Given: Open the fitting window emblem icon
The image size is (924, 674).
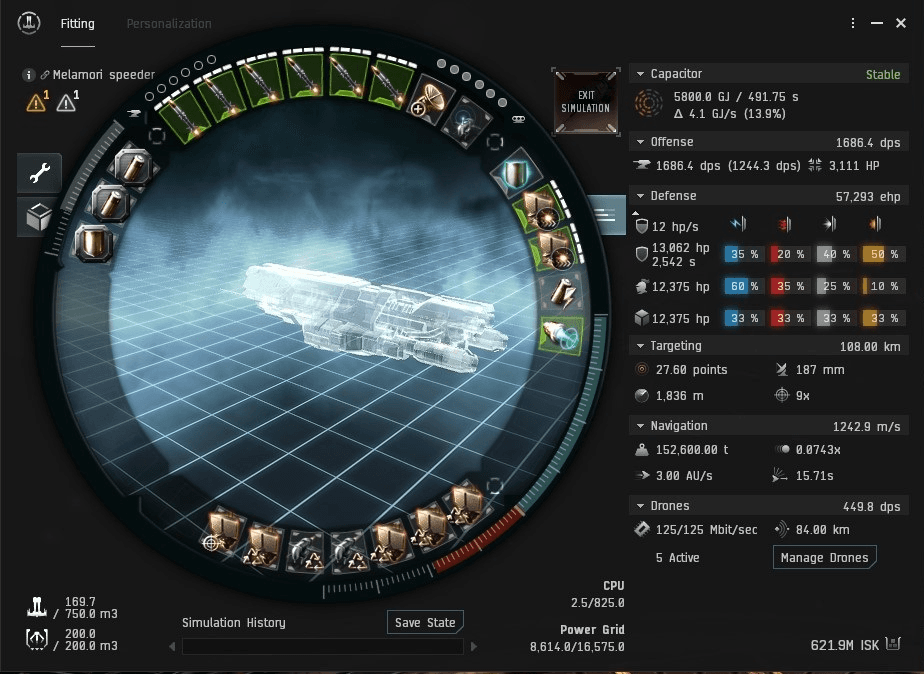Looking at the screenshot, I should 28,23.
